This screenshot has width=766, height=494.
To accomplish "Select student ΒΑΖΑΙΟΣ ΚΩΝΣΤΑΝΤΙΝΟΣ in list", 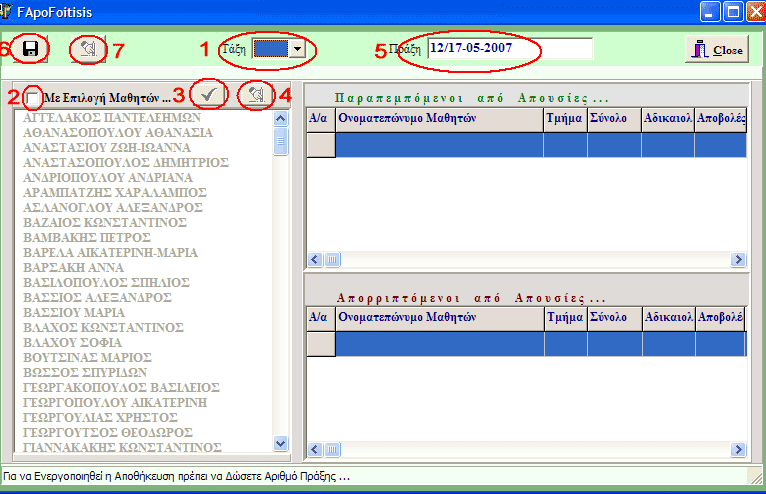I will pyautogui.click(x=105, y=222).
